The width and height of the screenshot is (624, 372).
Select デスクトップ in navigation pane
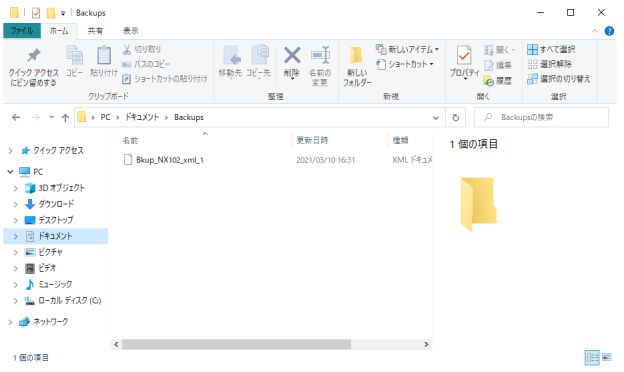[56, 220]
